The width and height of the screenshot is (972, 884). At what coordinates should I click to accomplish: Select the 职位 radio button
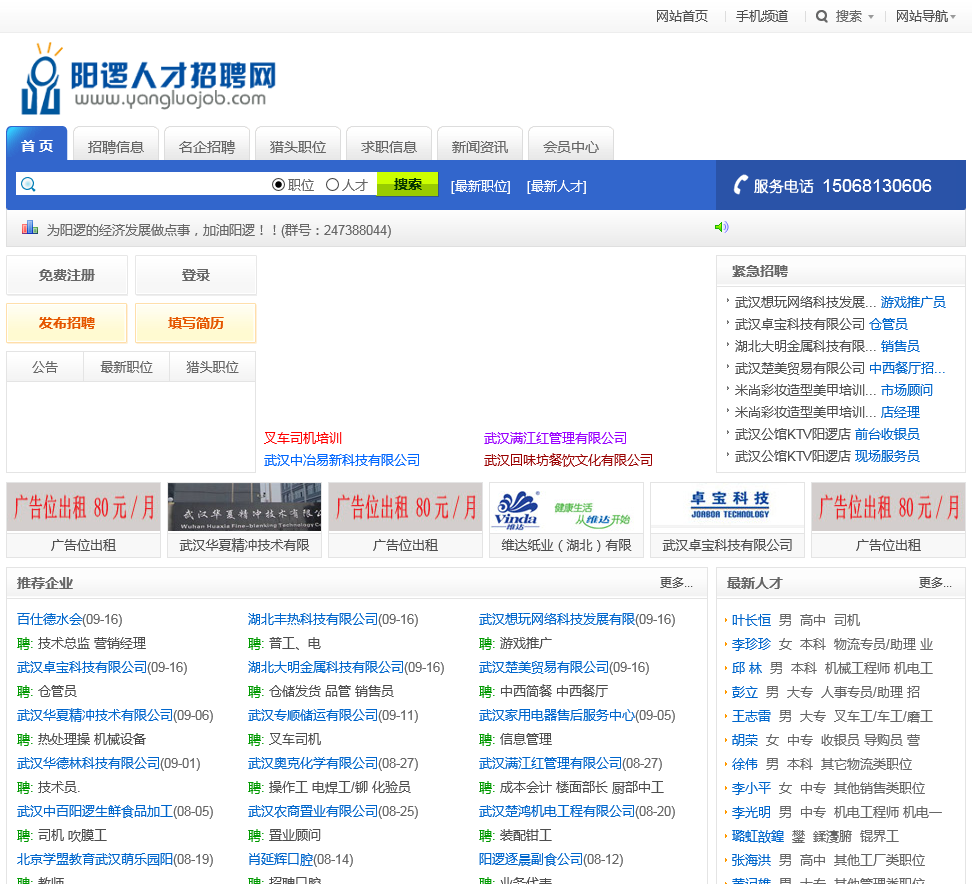(x=279, y=185)
